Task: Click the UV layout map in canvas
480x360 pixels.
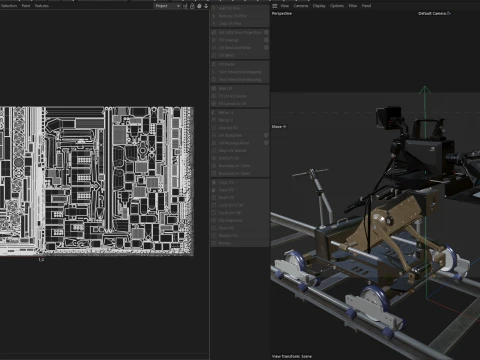Action: [x=97, y=181]
